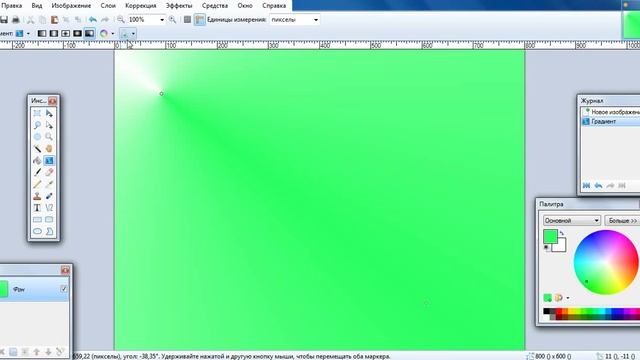Click the white secondary color swatch

(x=561, y=247)
